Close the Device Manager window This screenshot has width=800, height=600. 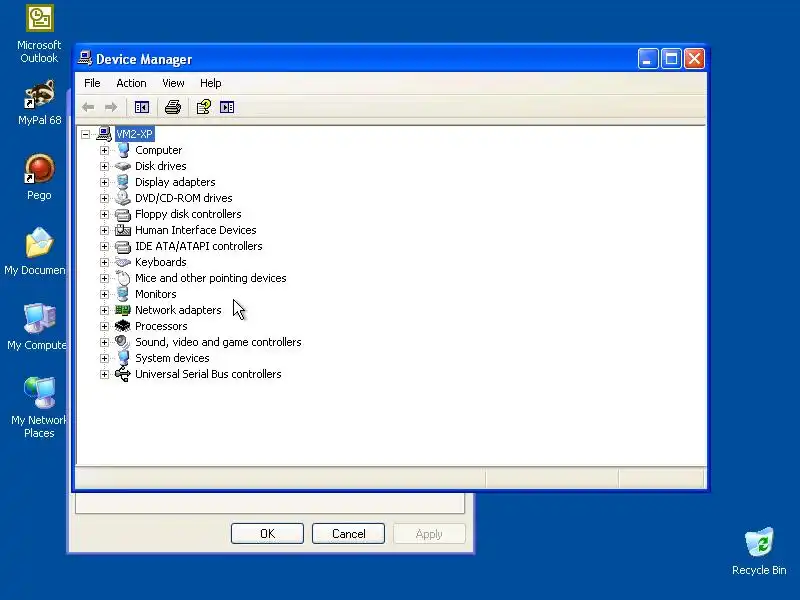click(x=694, y=59)
